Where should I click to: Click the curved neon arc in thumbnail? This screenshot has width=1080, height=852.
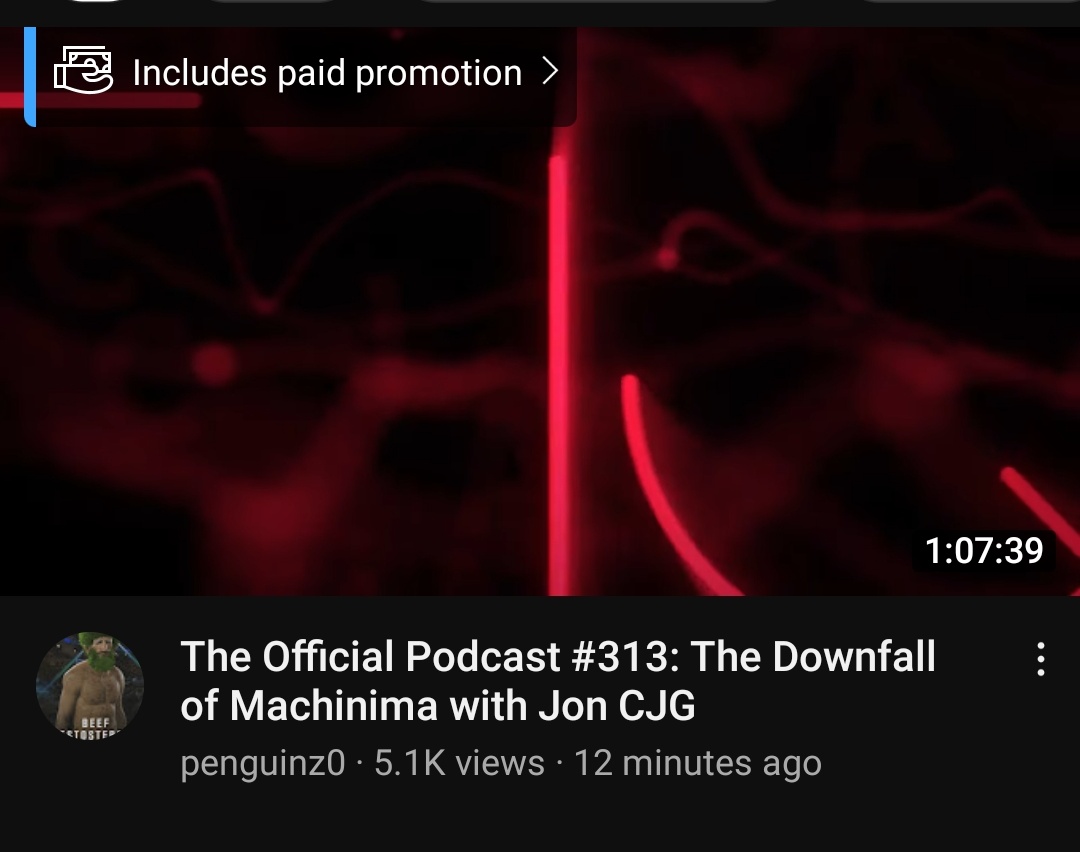tap(678, 486)
